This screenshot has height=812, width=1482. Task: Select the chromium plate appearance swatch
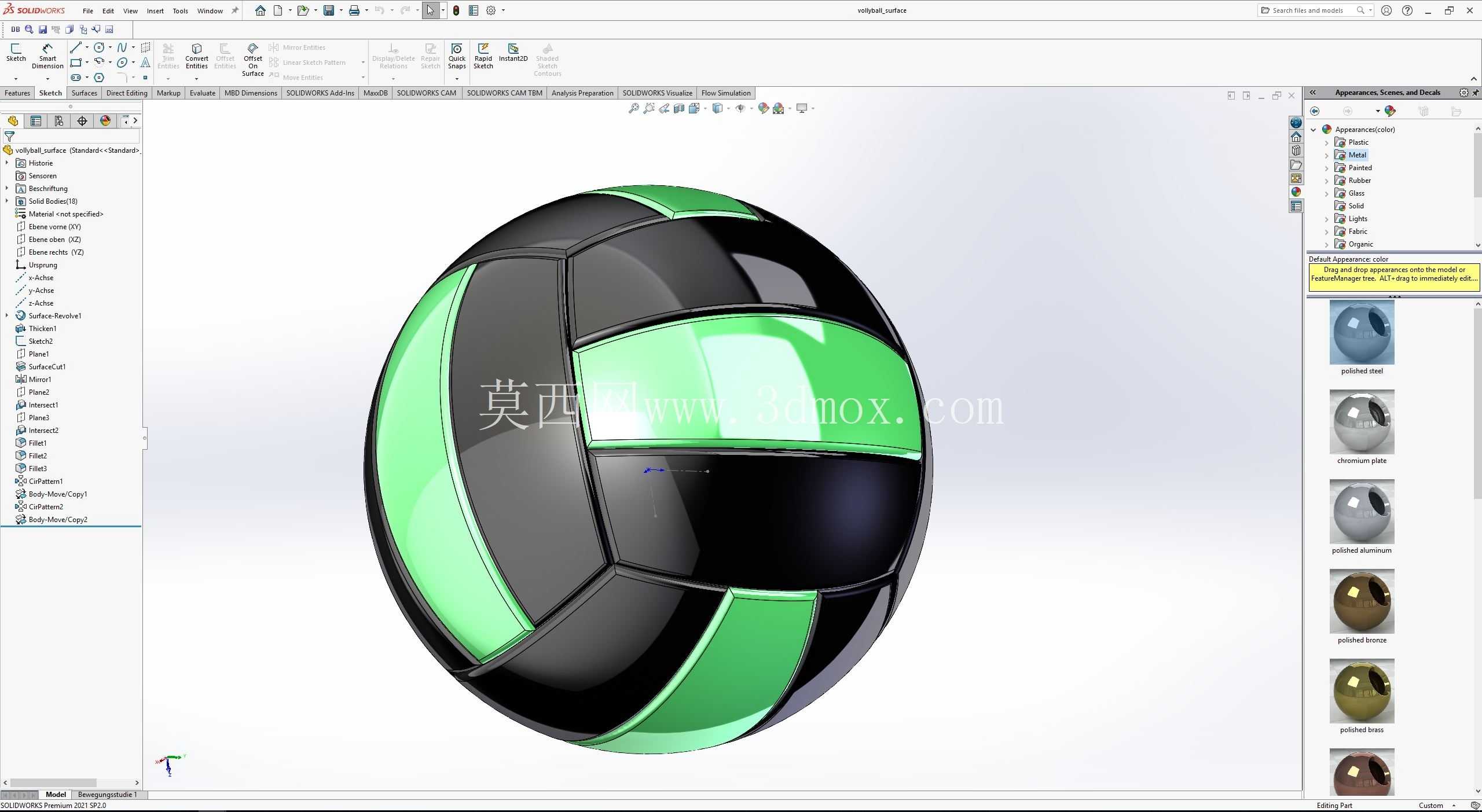click(x=1362, y=422)
